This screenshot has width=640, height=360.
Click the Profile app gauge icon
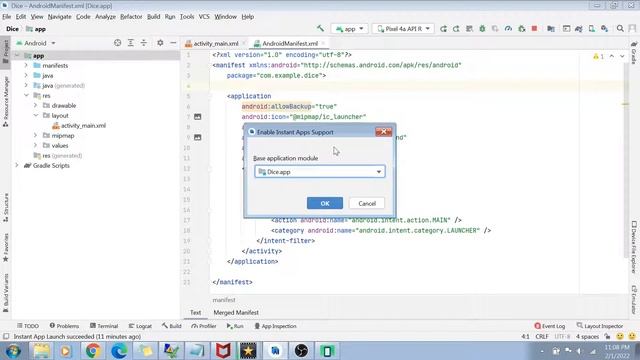pos(508,29)
